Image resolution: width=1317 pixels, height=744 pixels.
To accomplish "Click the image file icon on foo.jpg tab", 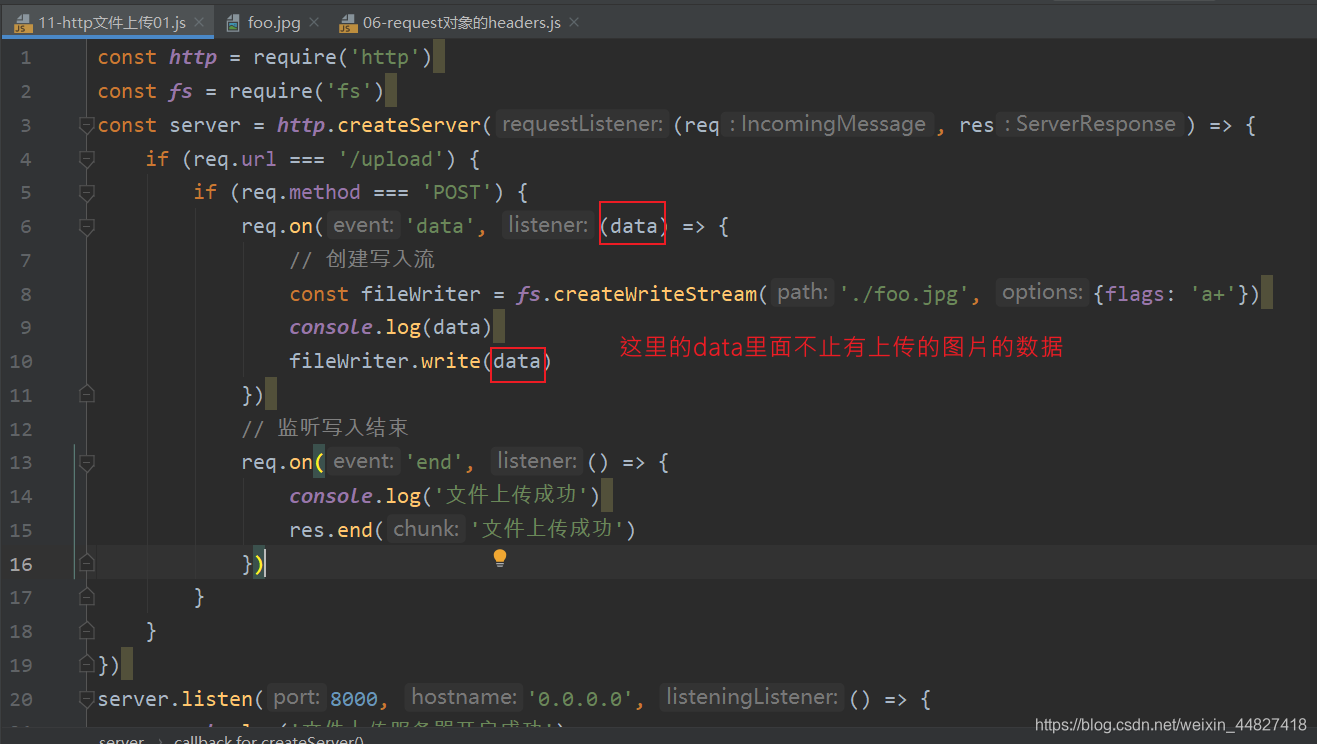I will click(x=233, y=22).
